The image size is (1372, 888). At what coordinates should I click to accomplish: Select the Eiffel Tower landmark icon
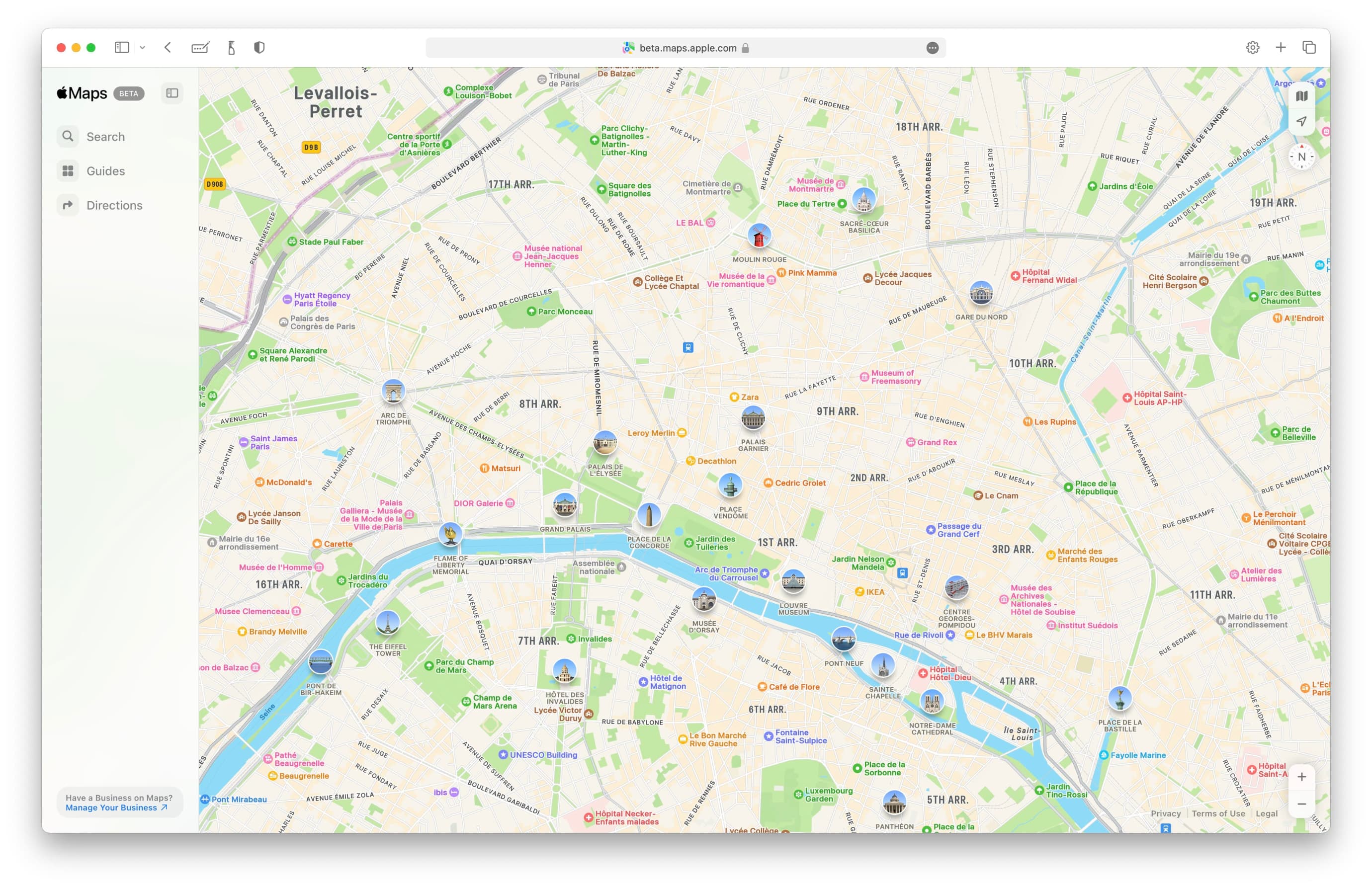(x=387, y=623)
